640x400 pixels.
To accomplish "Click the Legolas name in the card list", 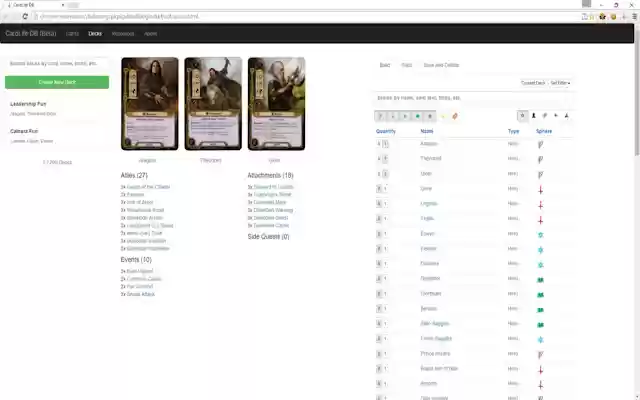I will pyautogui.click(x=429, y=204).
